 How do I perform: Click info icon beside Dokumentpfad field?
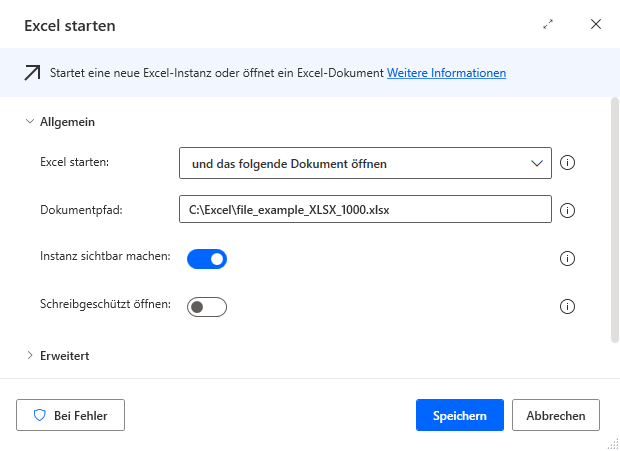(x=567, y=210)
